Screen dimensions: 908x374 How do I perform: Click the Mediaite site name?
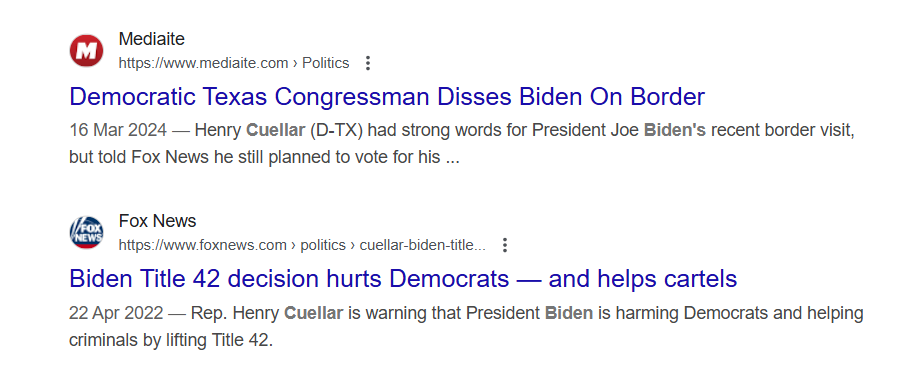point(152,39)
